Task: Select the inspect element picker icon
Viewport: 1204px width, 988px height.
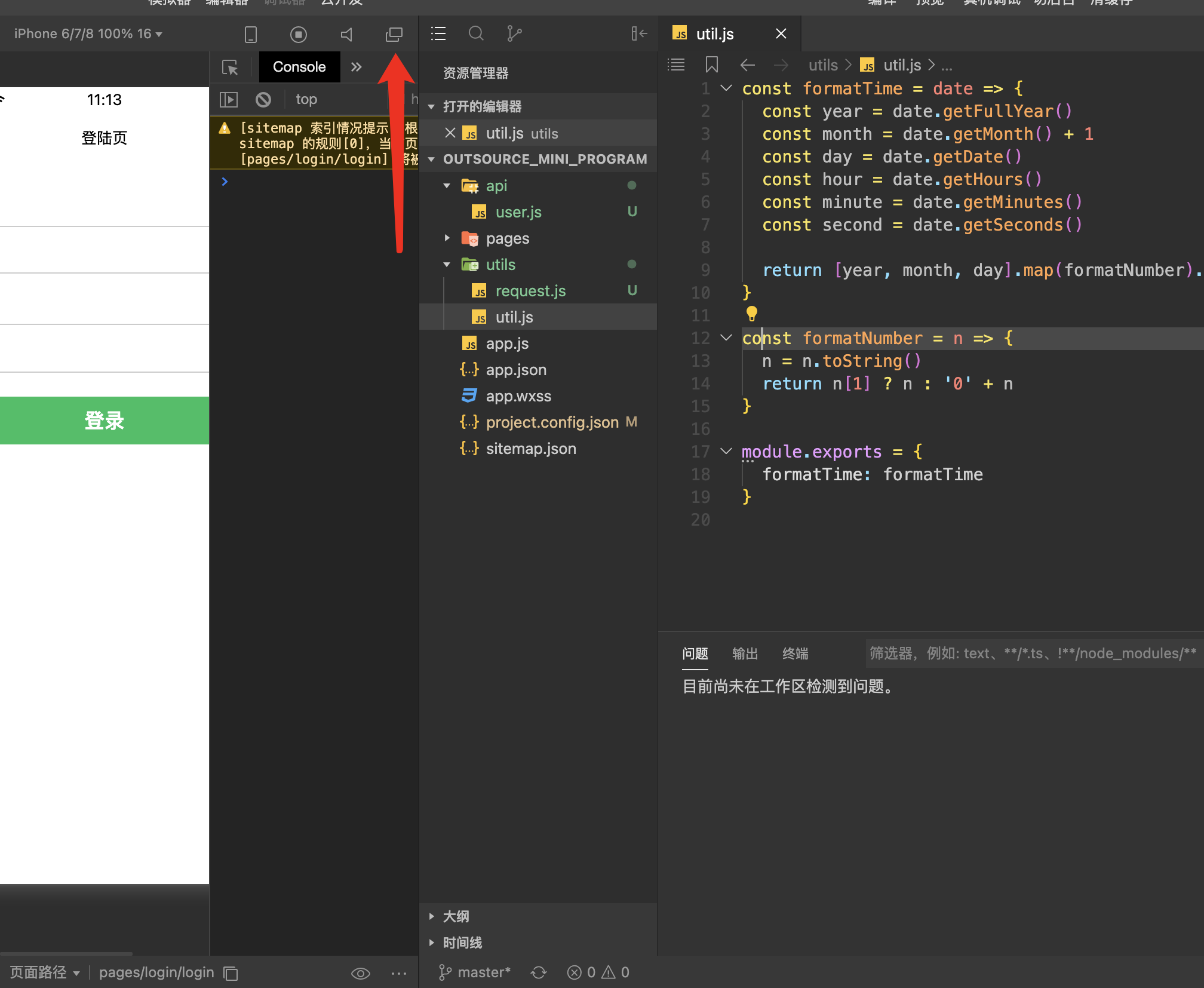Action: click(230, 67)
